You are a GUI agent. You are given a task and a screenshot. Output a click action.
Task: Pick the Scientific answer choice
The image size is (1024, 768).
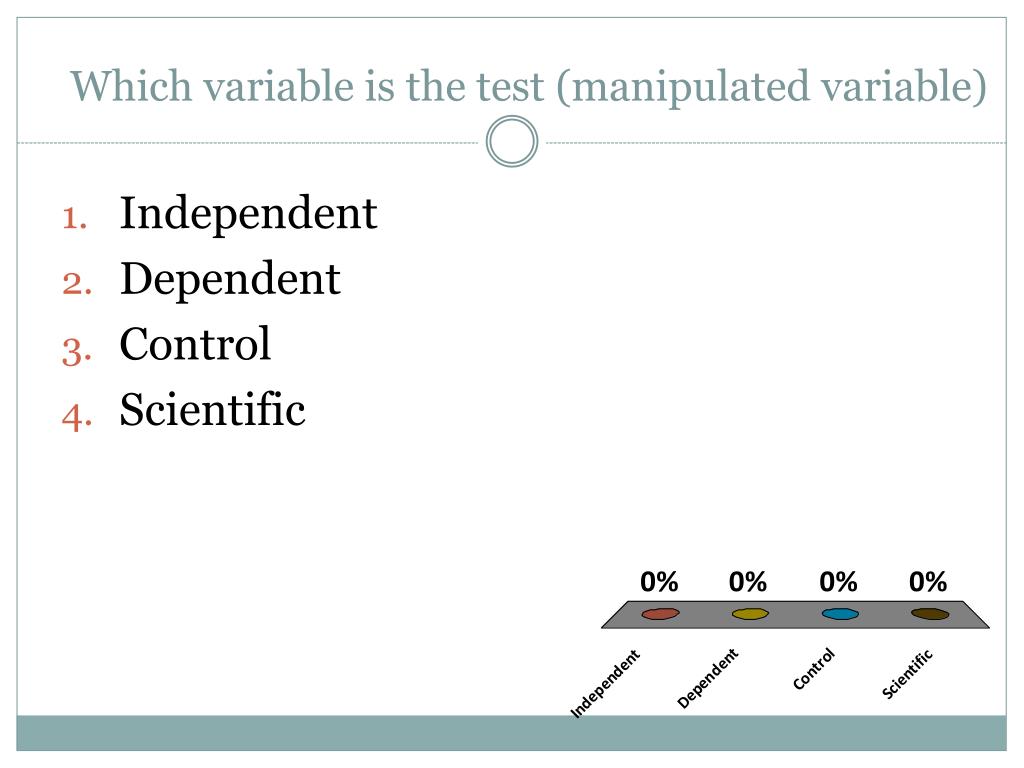click(x=212, y=409)
